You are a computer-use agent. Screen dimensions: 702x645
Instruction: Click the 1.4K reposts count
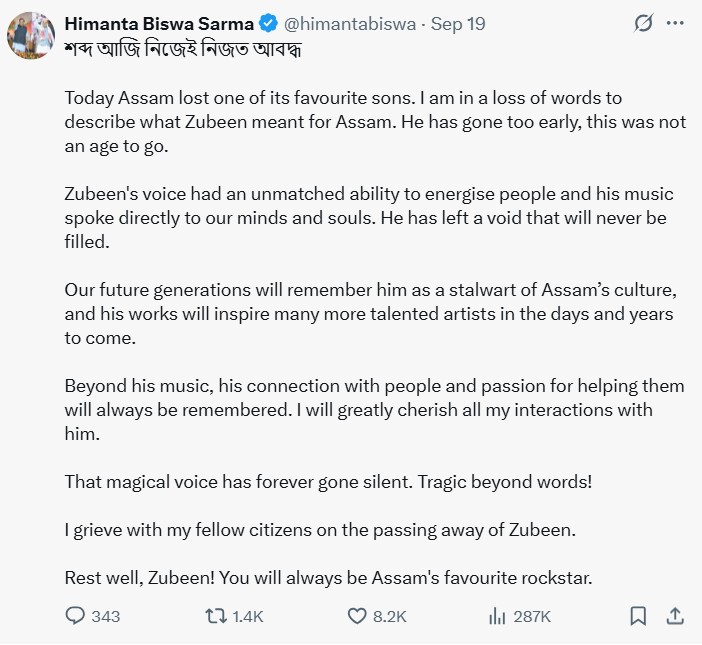click(x=247, y=616)
